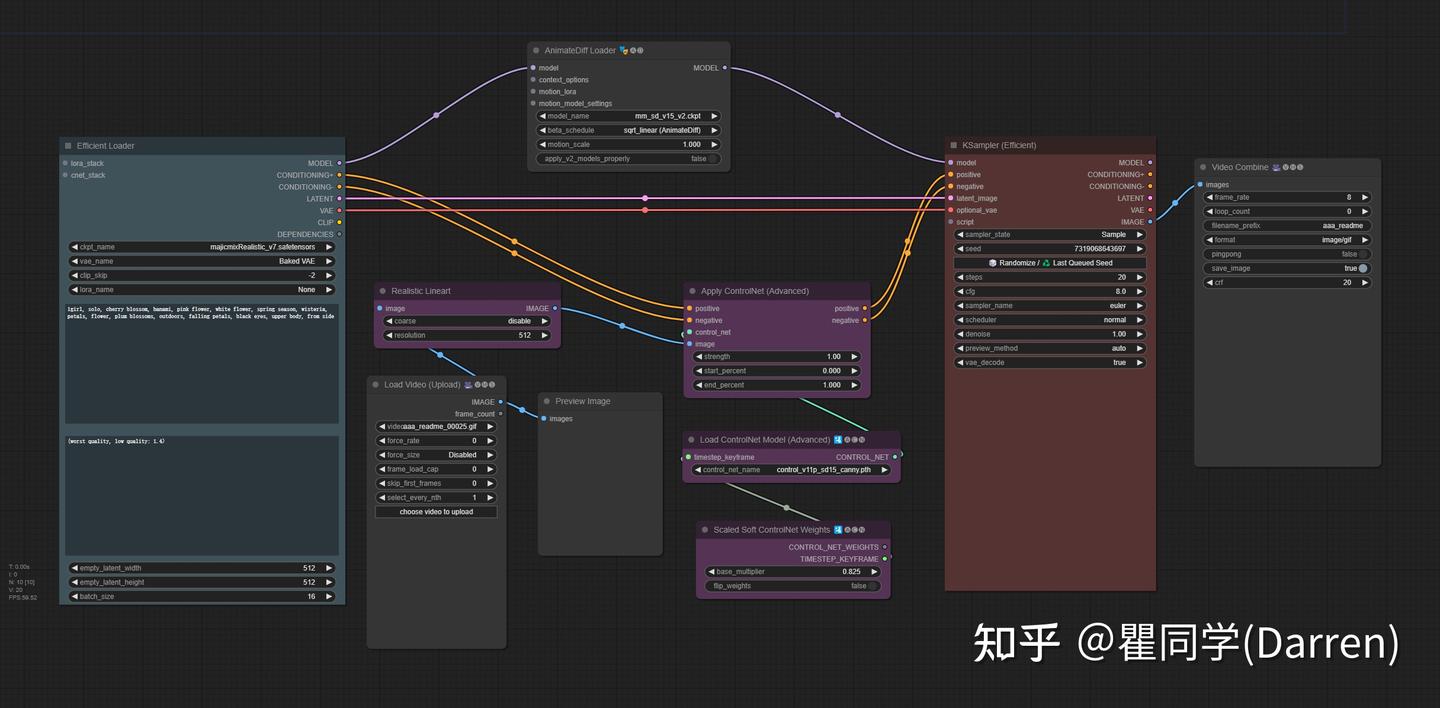Click the choose video to upload button
Screen dimensions: 1440x708
coord(436,511)
